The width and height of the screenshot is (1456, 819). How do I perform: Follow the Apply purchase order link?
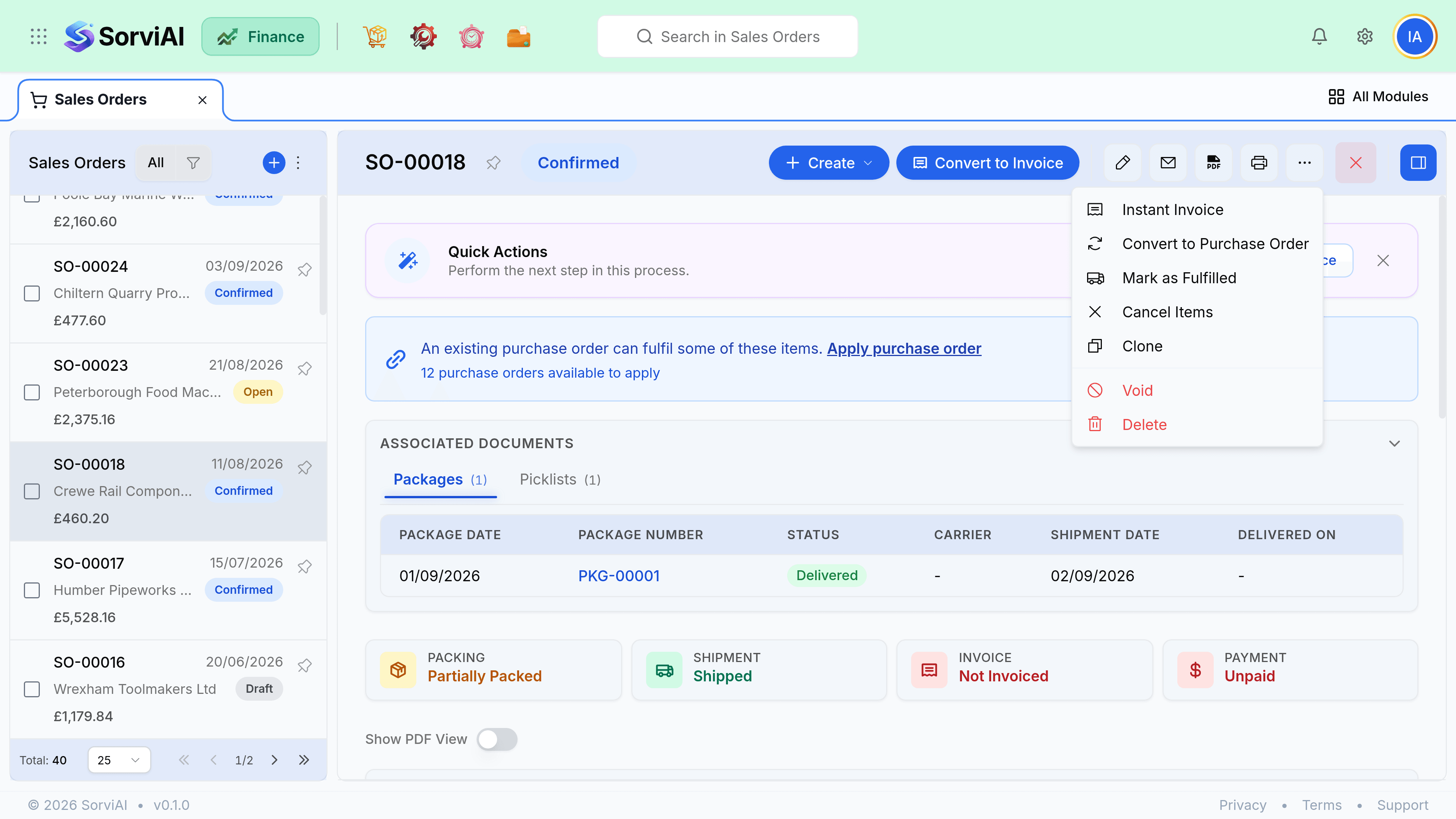[x=904, y=349]
